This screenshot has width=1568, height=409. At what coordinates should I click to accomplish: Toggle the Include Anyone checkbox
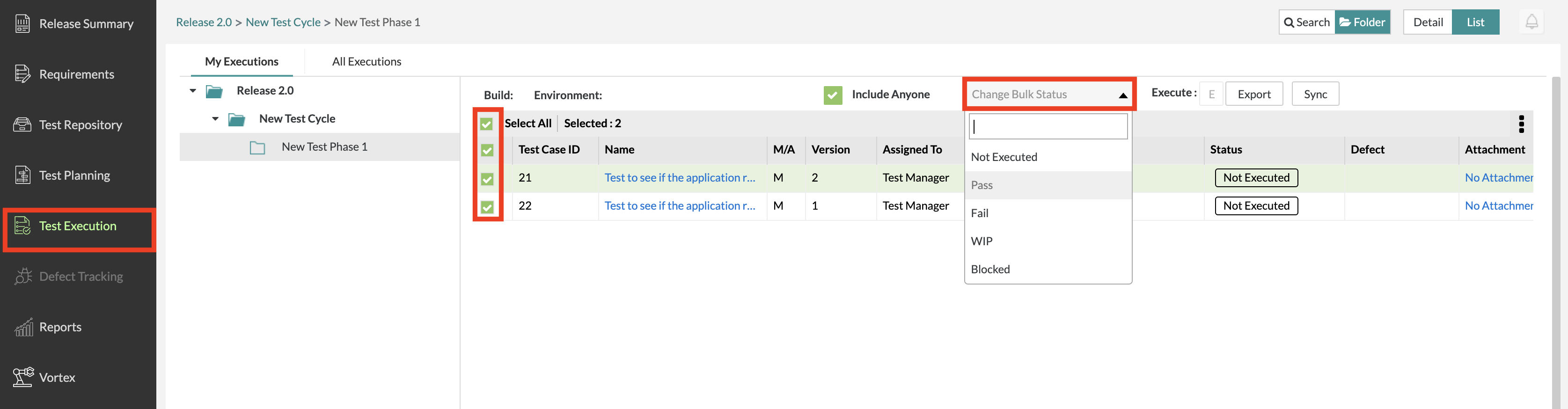tap(833, 95)
